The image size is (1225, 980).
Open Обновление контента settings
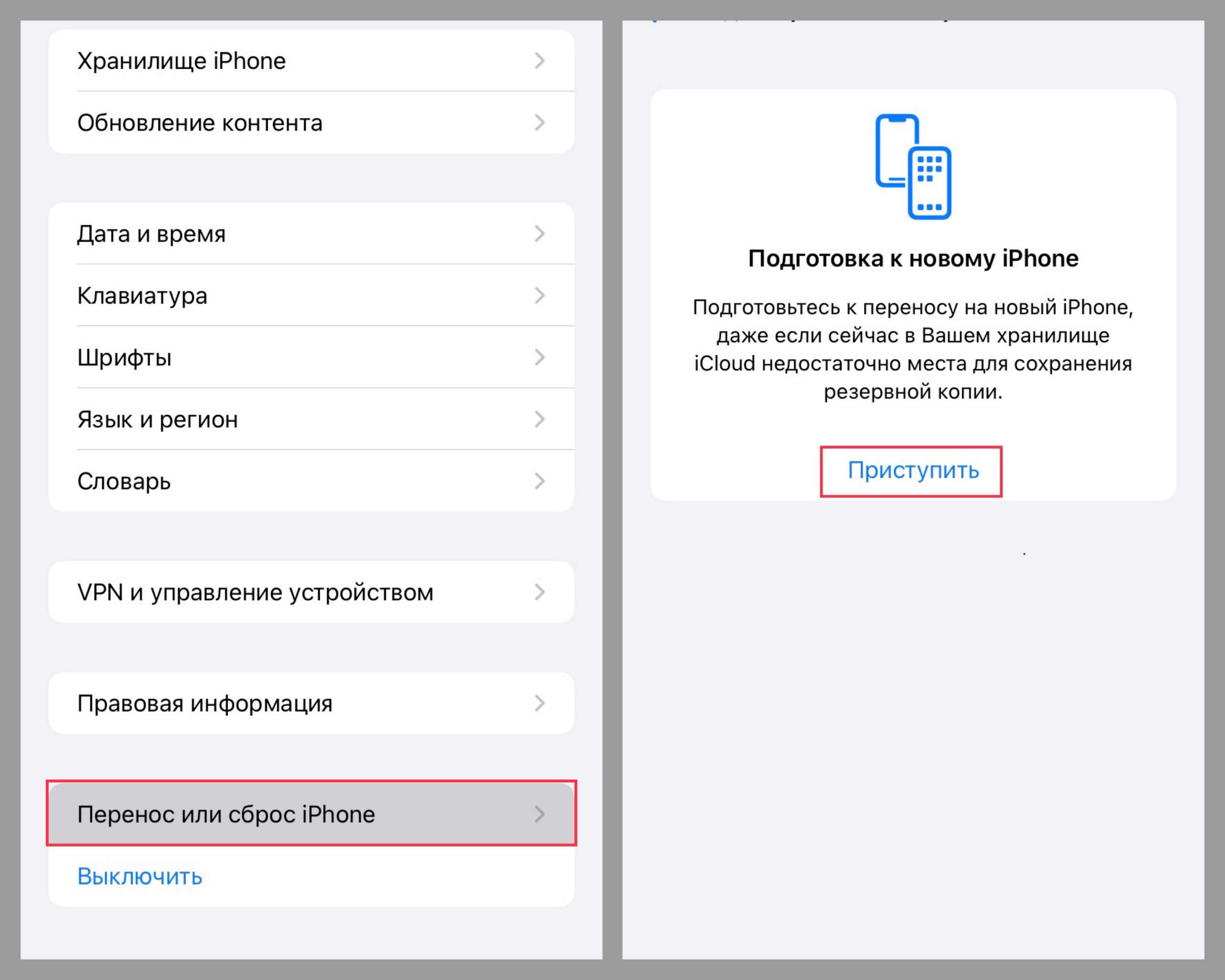tap(312, 122)
